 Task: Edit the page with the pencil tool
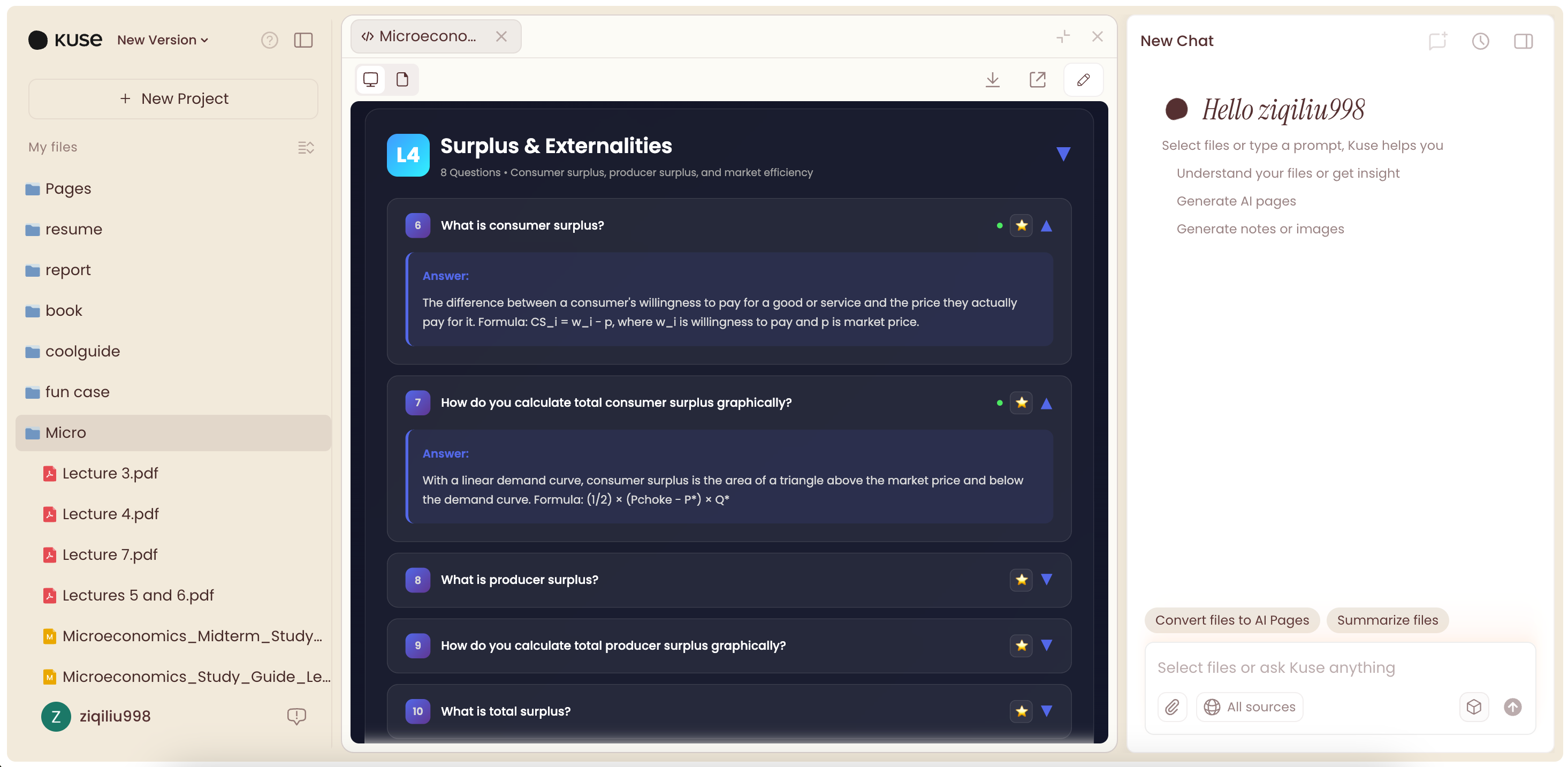(1084, 80)
